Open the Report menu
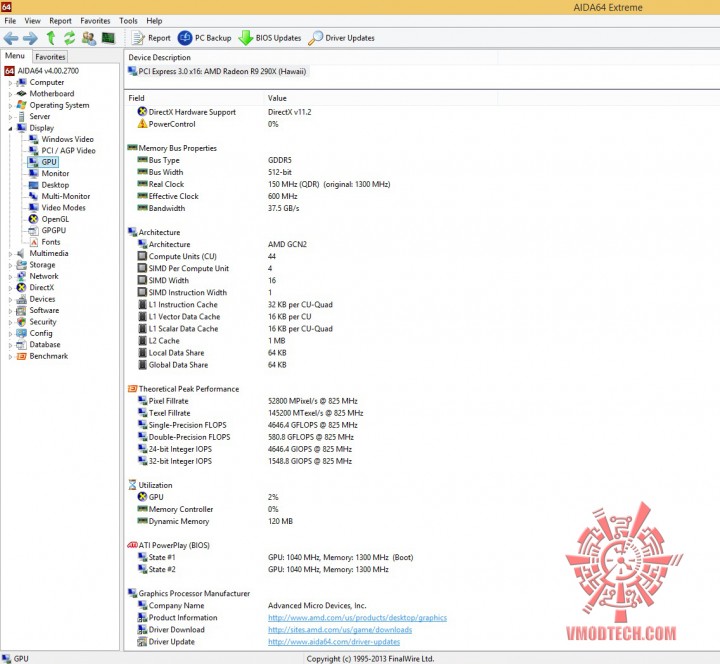 tap(61, 21)
